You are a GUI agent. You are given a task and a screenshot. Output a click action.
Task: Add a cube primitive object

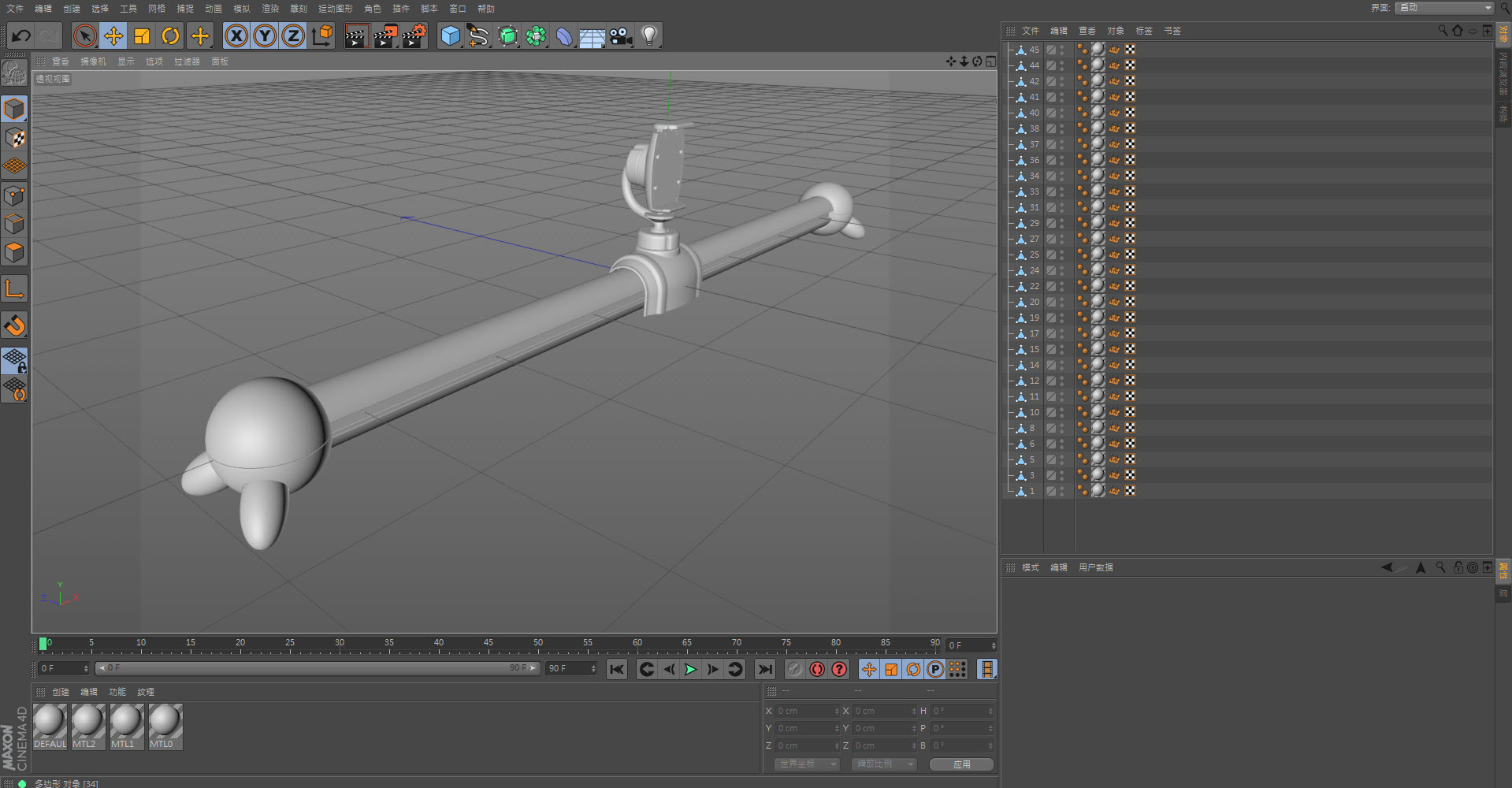tap(450, 36)
